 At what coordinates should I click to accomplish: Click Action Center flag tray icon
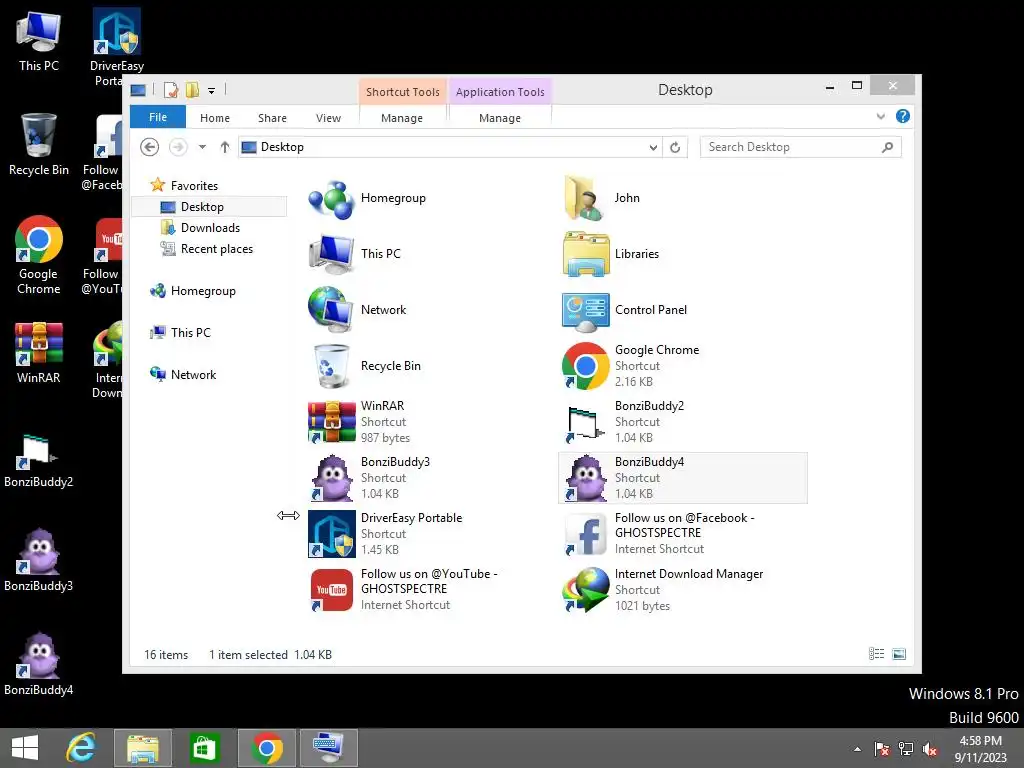[882, 749]
